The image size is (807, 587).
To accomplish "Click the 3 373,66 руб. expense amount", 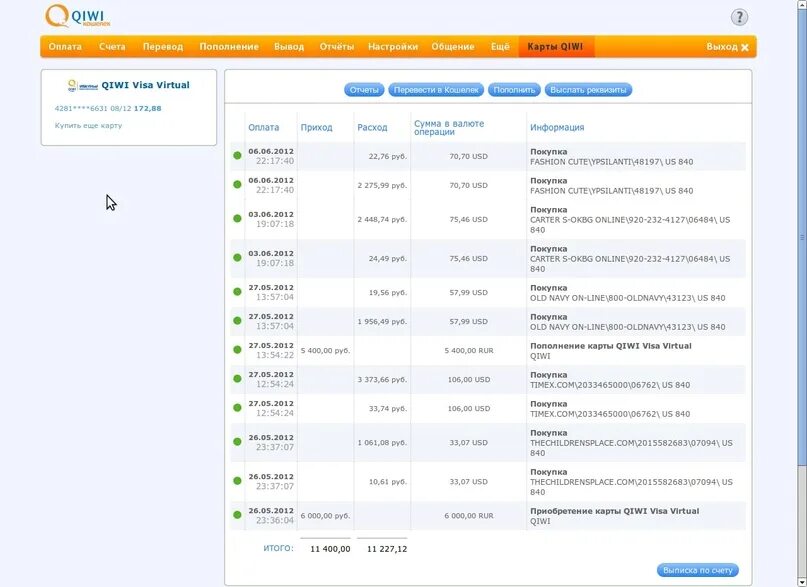I will pyautogui.click(x=382, y=379).
